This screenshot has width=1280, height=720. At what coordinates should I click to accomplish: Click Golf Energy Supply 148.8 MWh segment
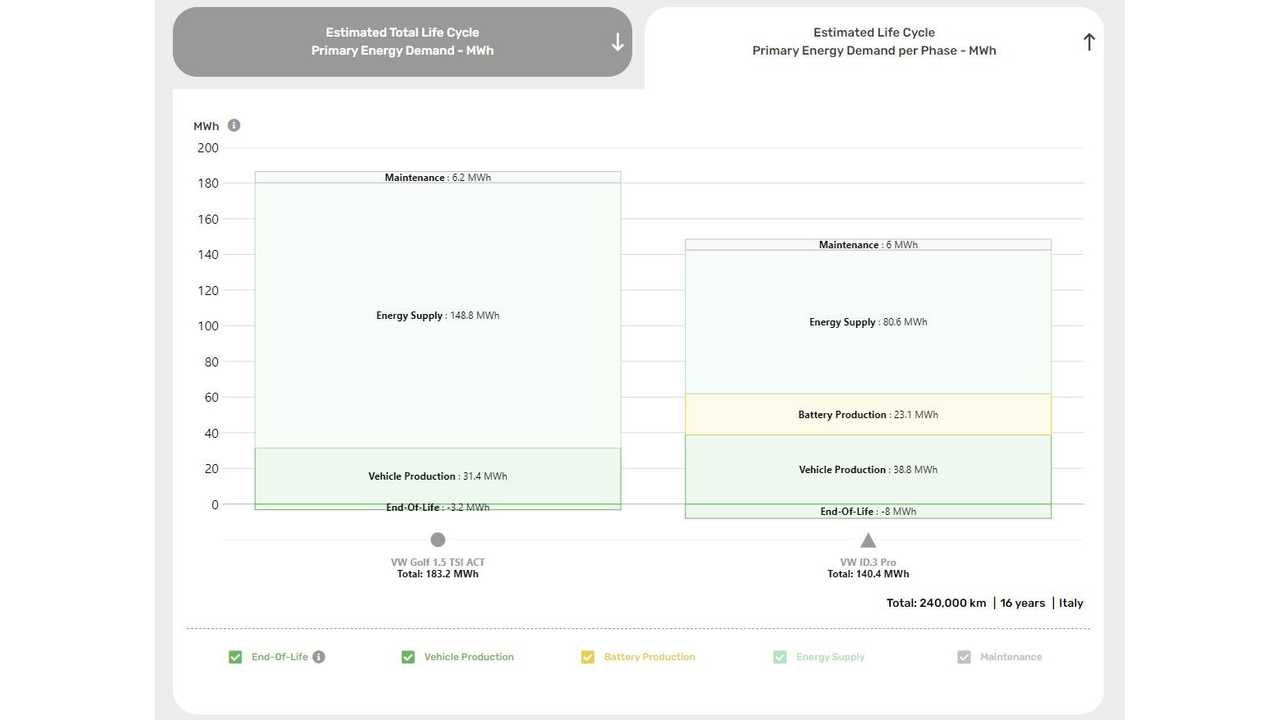(438, 315)
